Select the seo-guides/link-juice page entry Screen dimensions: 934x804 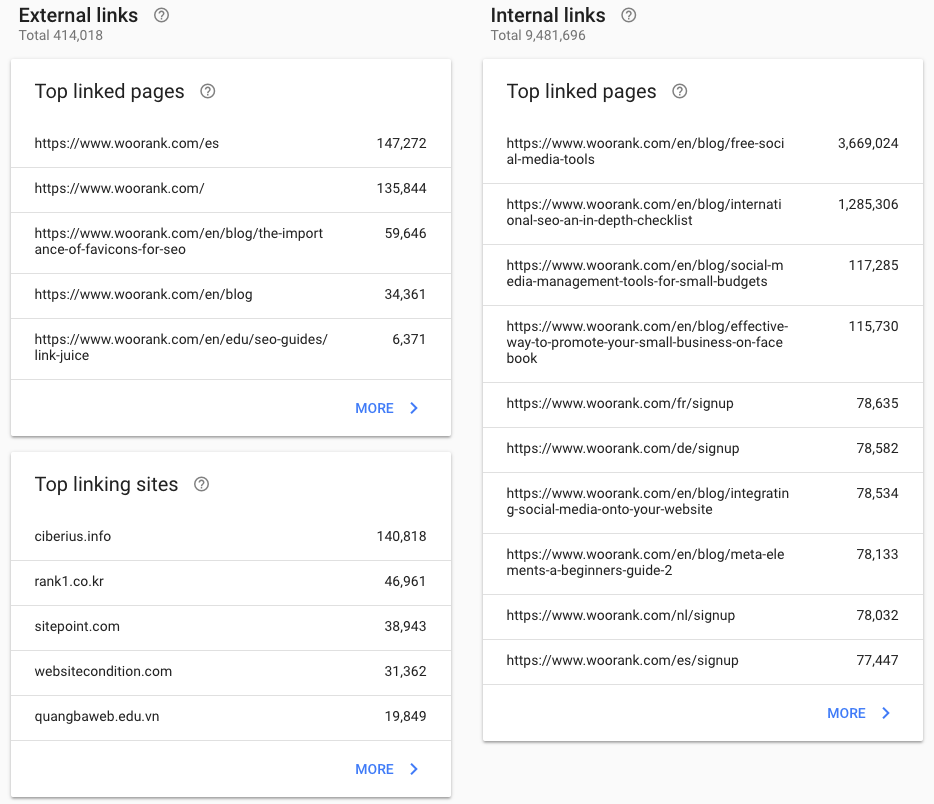[230, 347]
